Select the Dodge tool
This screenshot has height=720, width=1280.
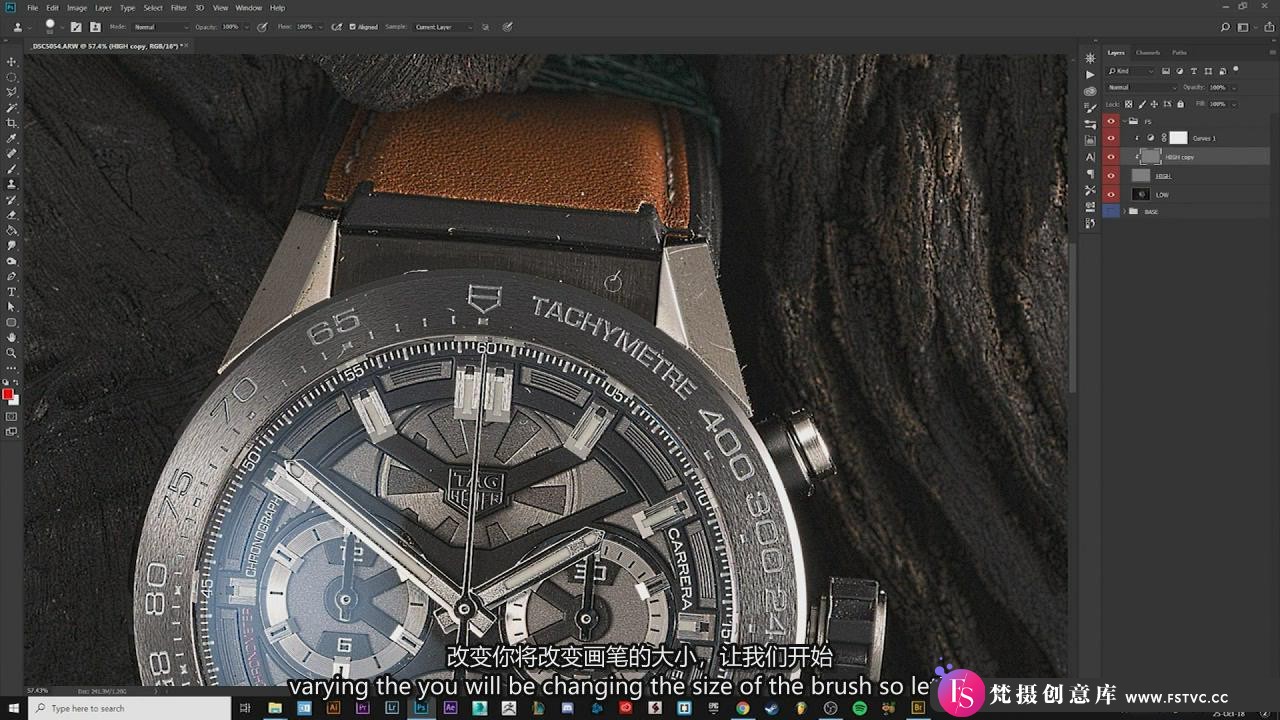pos(12,261)
